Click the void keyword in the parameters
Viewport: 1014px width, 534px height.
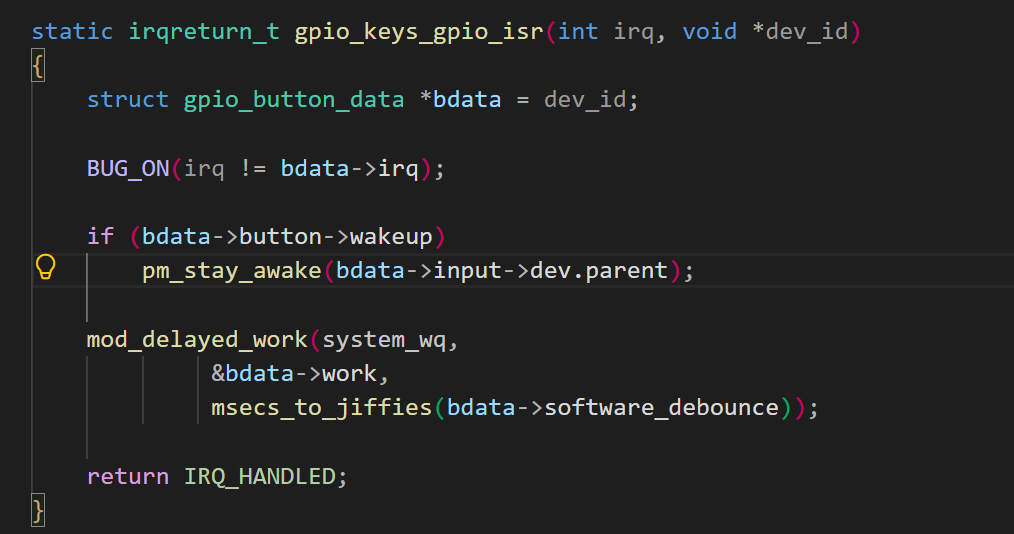click(x=709, y=31)
